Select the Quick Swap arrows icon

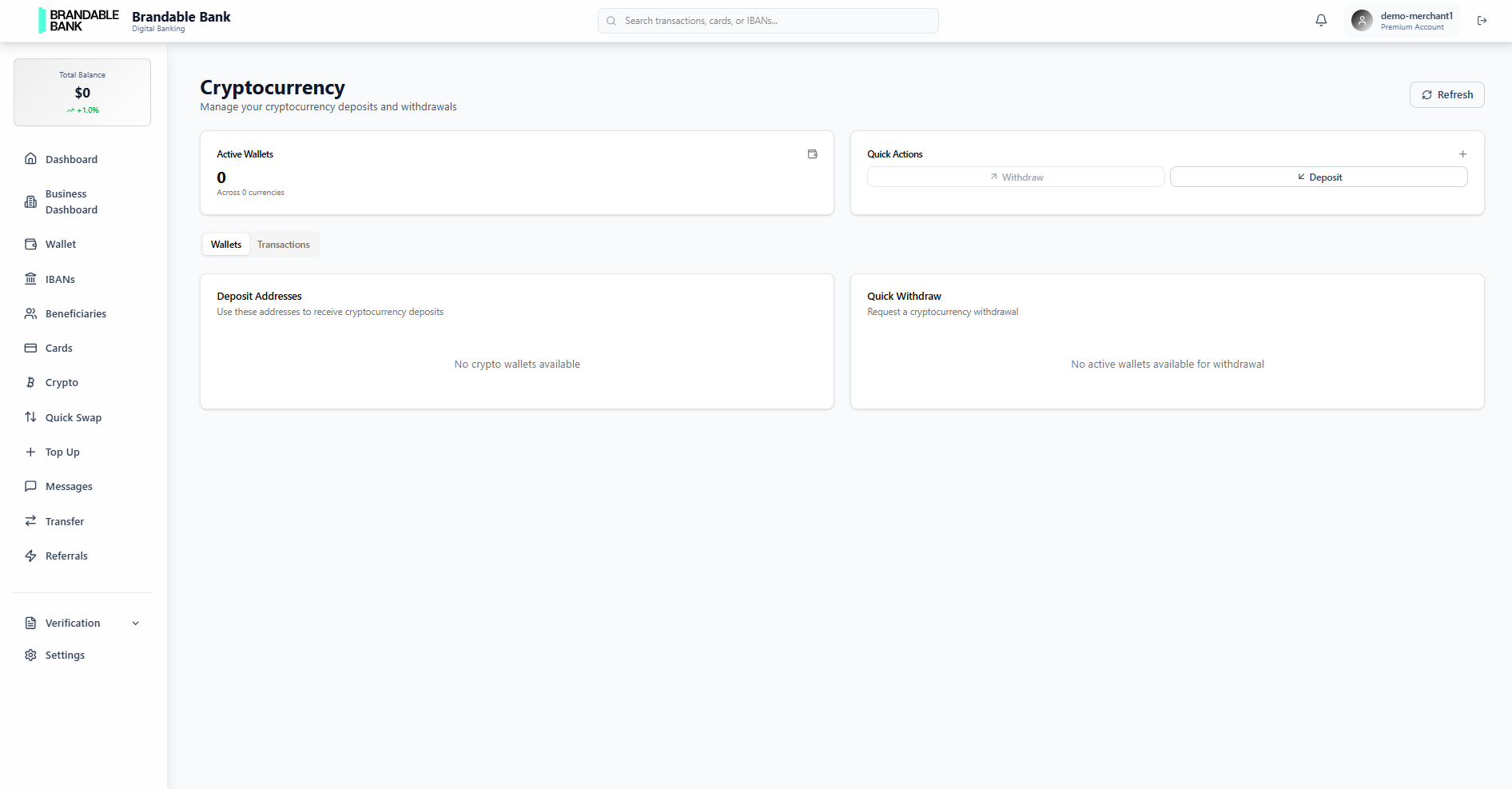[x=30, y=417]
